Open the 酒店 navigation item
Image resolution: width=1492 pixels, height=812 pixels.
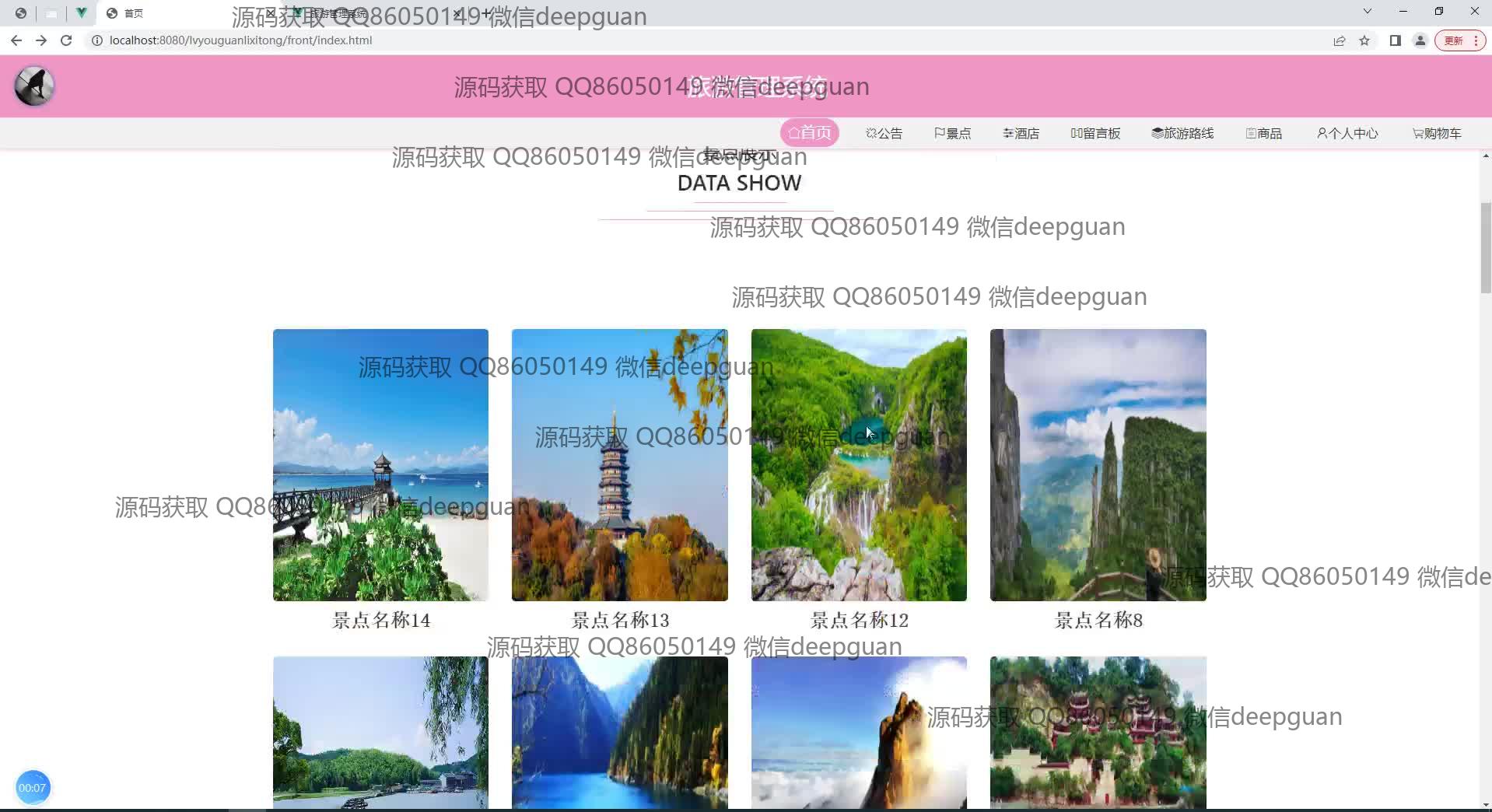tap(1021, 133)
